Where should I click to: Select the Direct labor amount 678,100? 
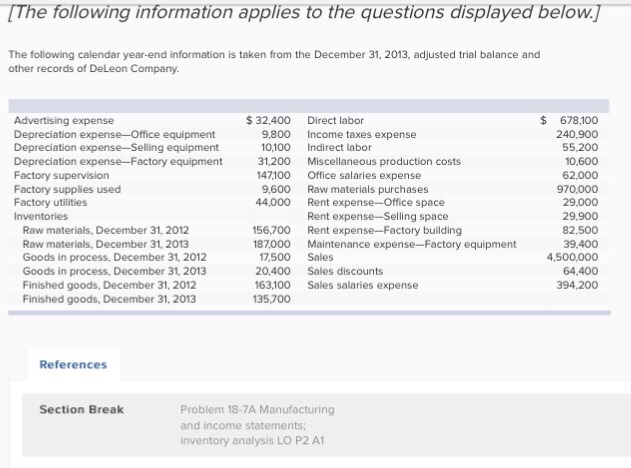coord(579,120)
